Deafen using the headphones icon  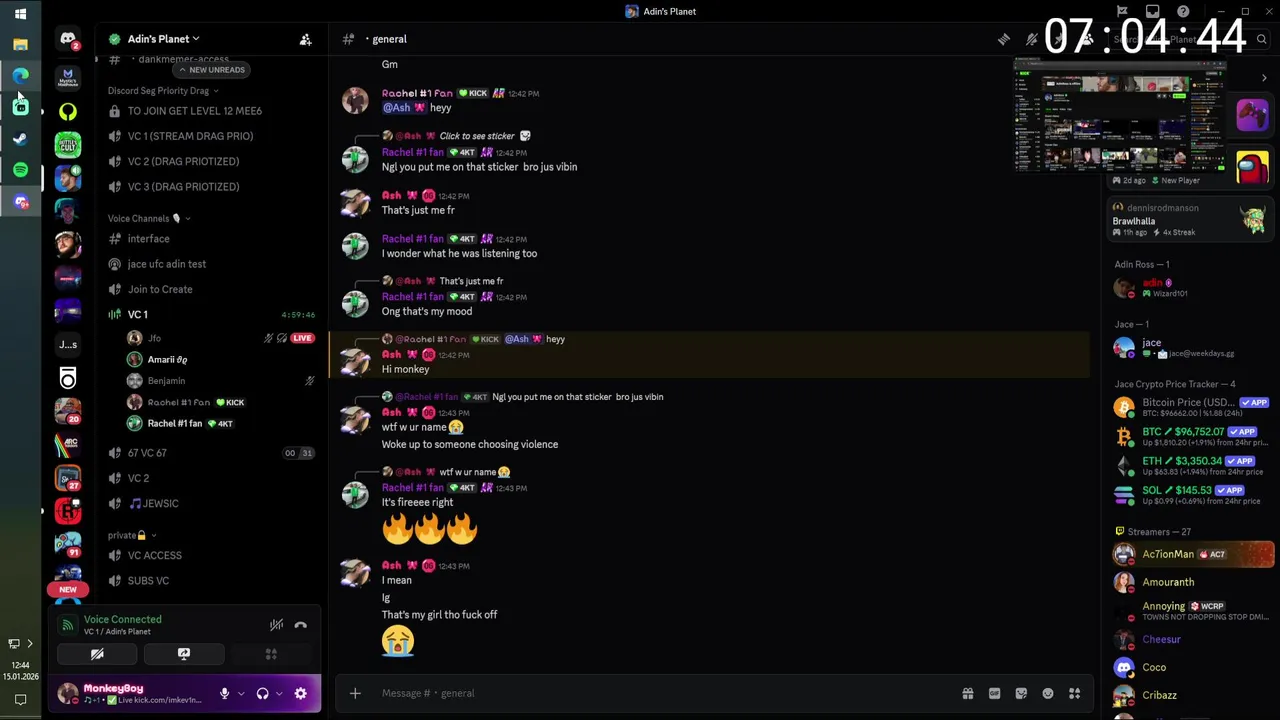tap(262, 693)
